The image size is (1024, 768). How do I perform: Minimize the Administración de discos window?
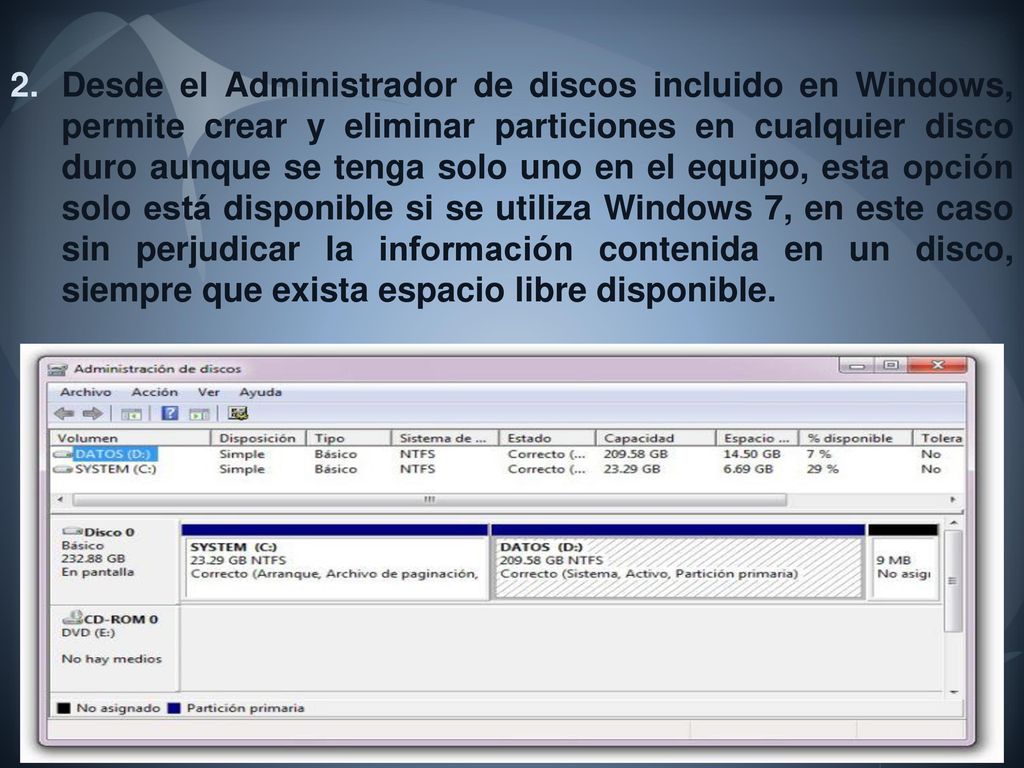point(857,366)
